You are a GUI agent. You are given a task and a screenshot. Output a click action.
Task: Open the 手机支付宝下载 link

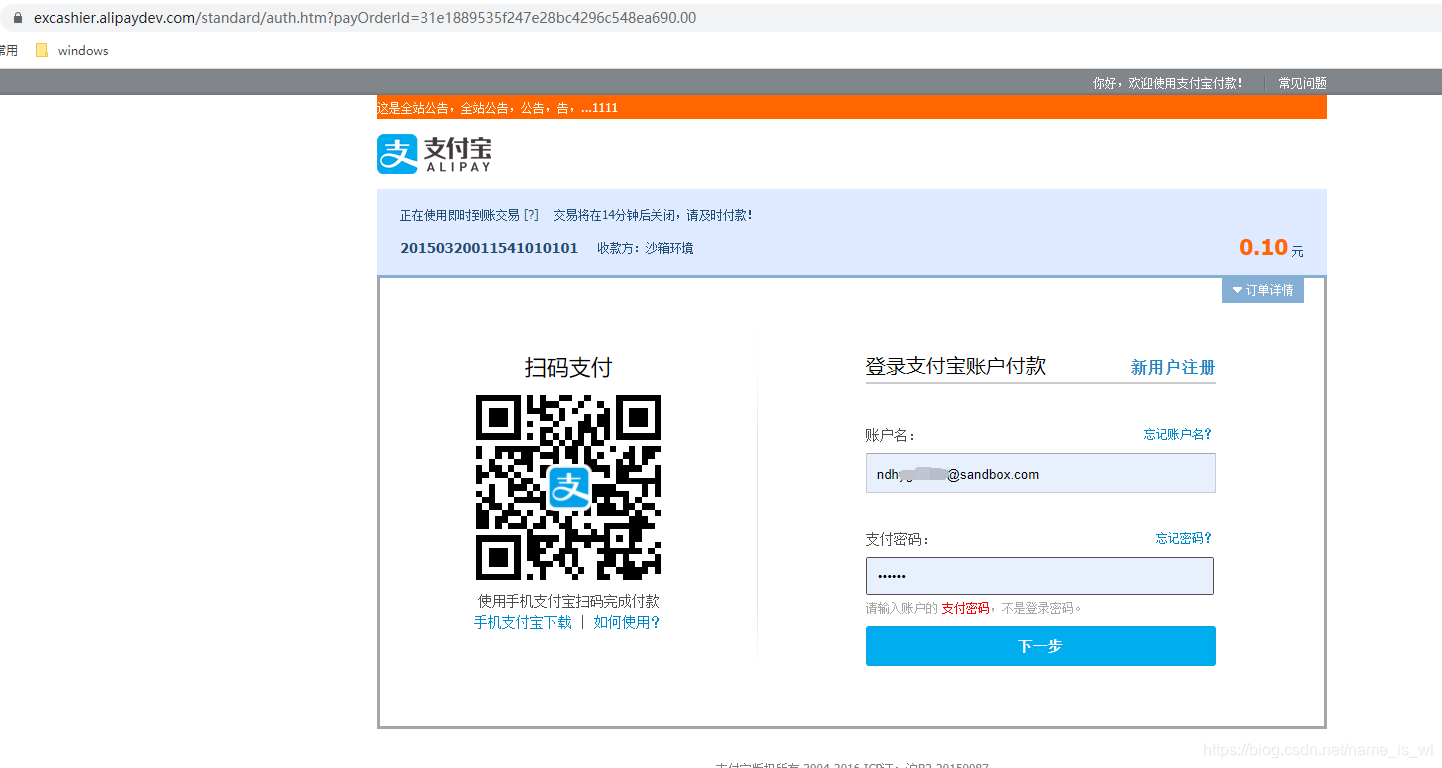523,622
